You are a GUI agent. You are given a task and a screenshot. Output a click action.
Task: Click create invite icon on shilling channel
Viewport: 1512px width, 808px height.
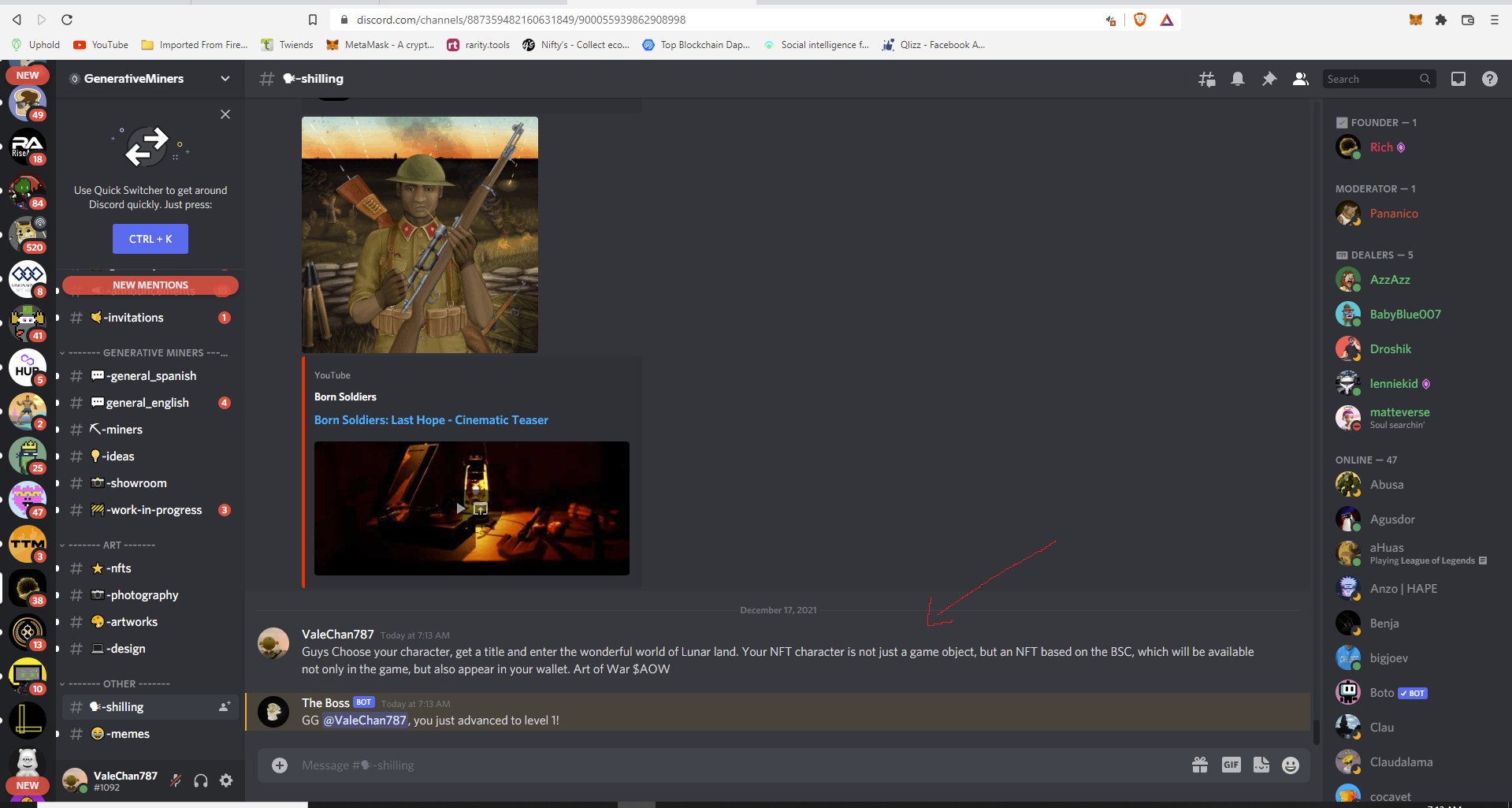(225, 707)
